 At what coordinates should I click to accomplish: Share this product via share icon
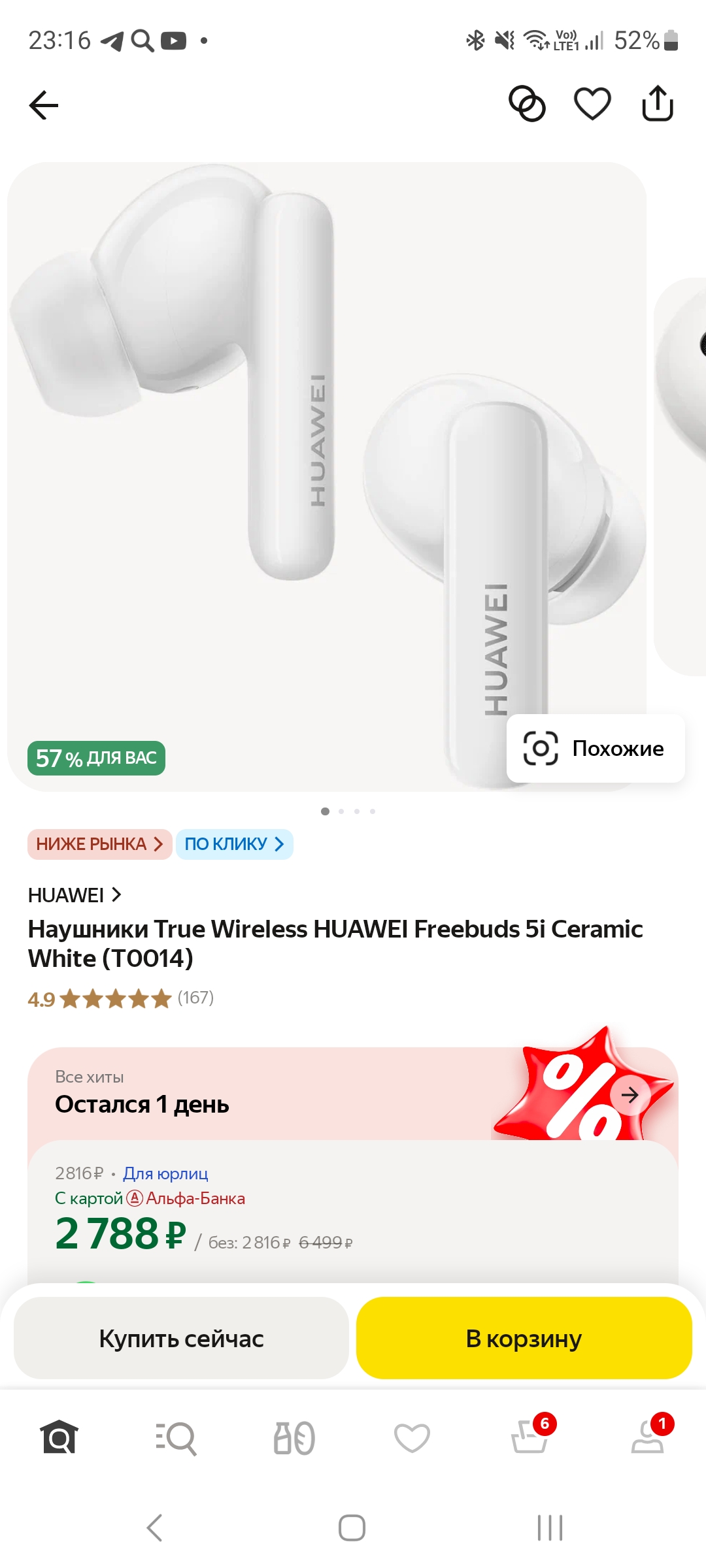click(x=657, y=103)
